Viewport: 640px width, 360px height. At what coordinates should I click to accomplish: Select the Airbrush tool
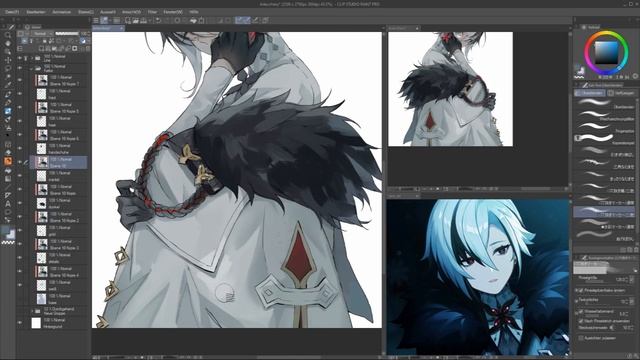pos(8,119)
